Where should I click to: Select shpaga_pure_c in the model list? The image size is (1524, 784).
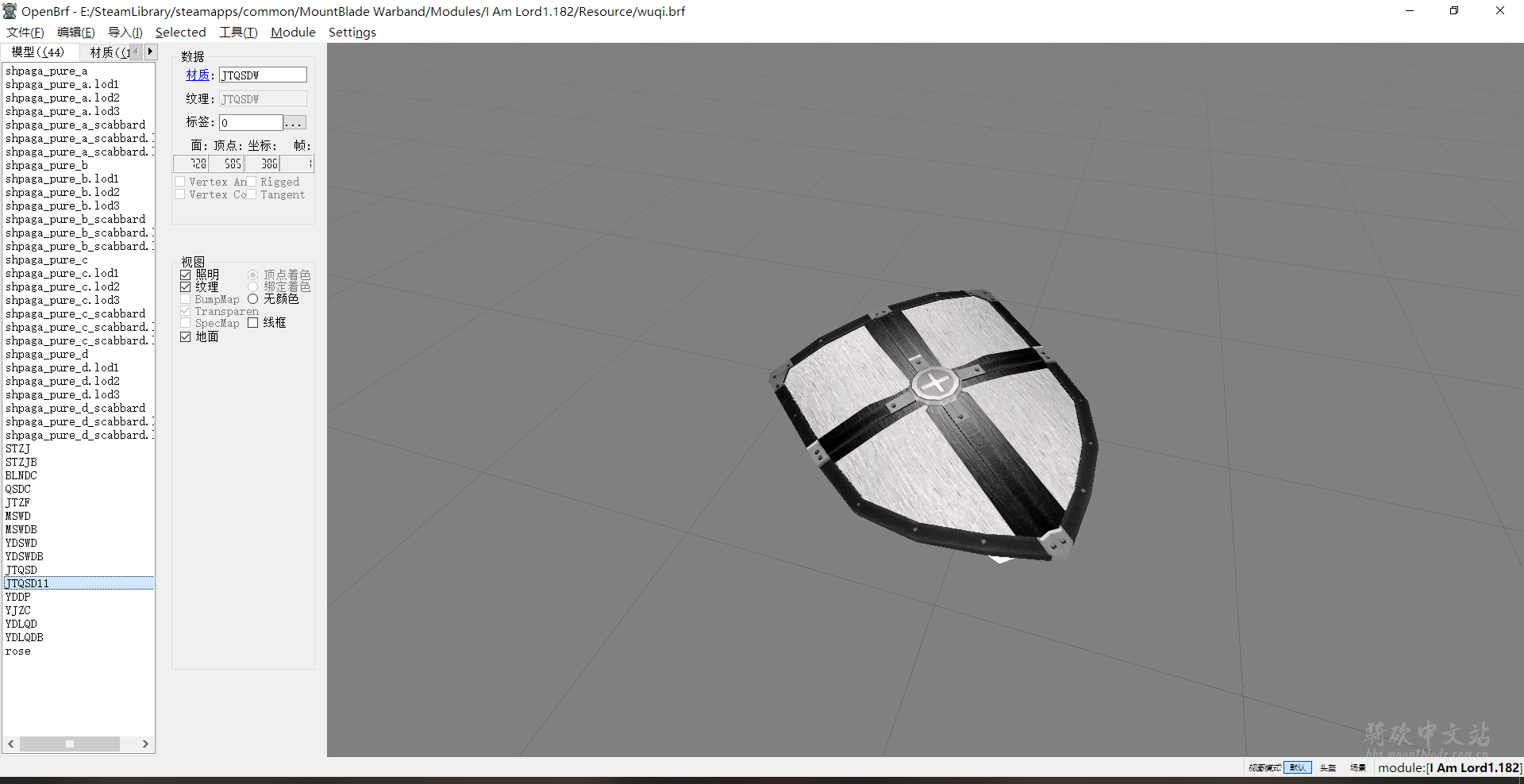coord(46,259)
